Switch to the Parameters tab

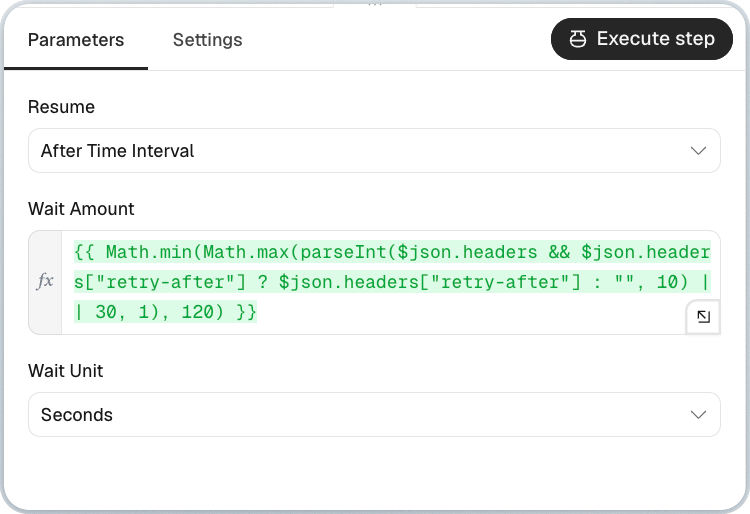(76, 40)
